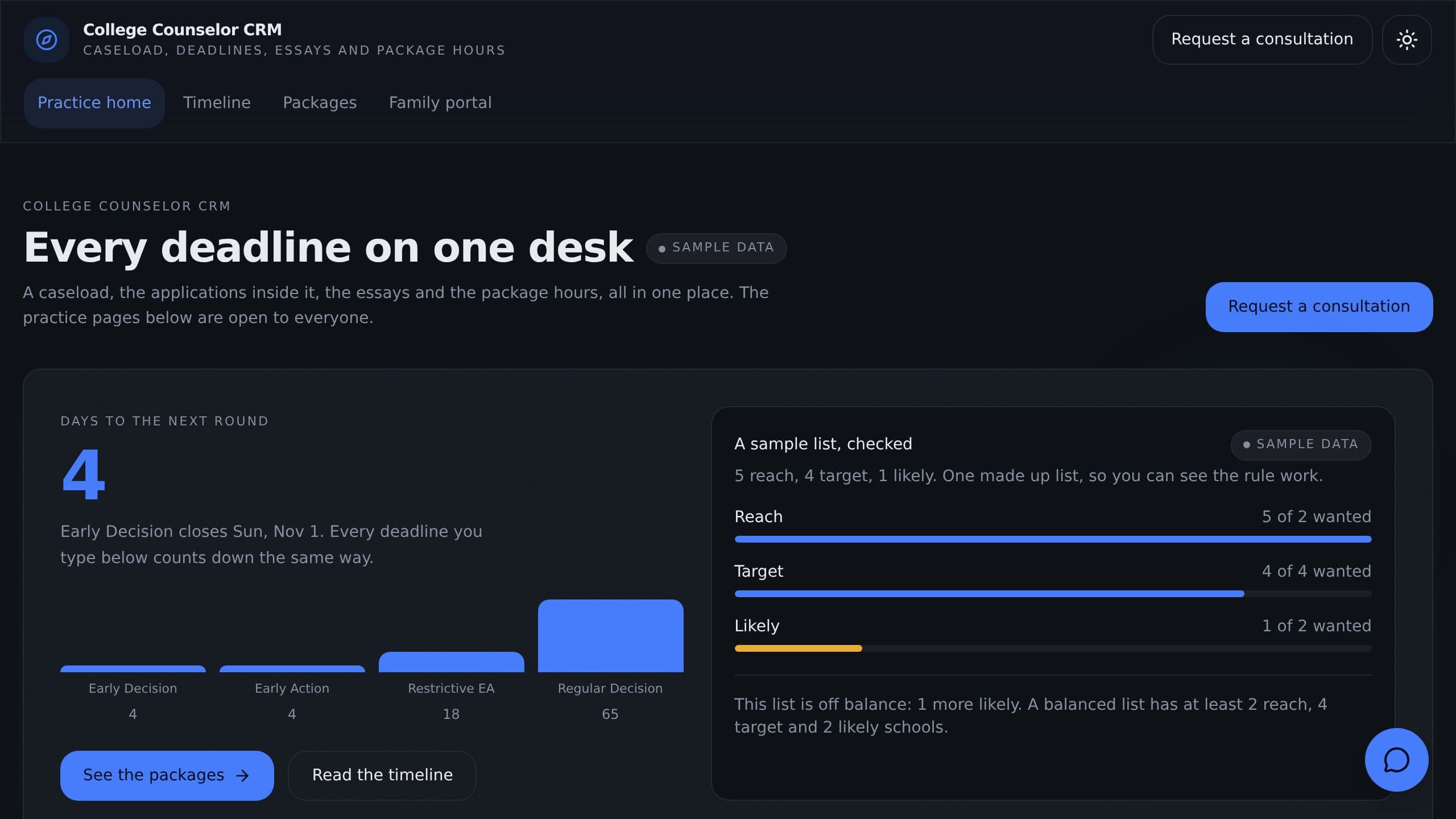Click the Target progress bar
1456x819 pixels.
pos(1053,594)
